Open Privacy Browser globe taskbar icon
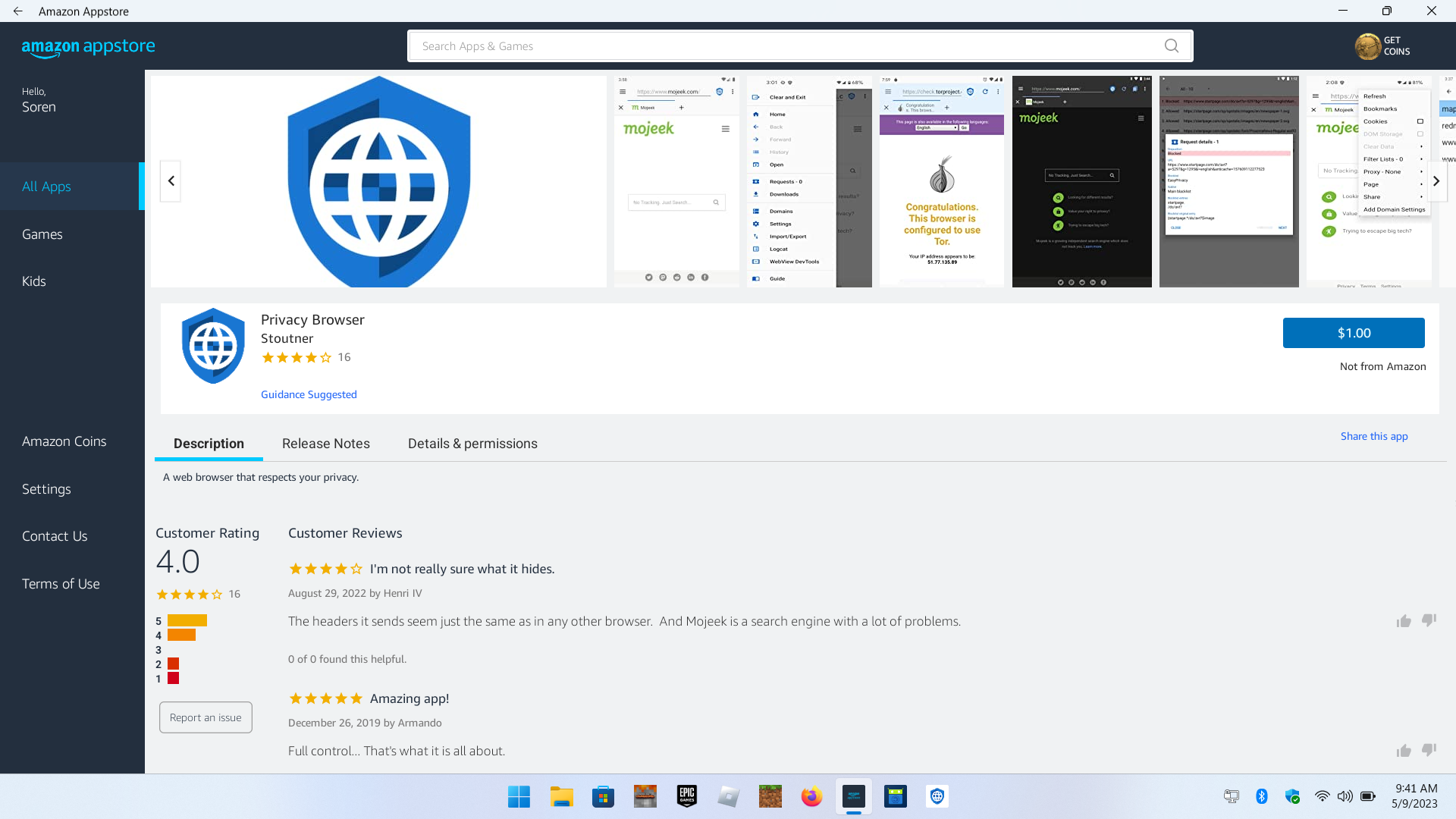This screenshot has width=1456, height=819. [x=937, y=796]
